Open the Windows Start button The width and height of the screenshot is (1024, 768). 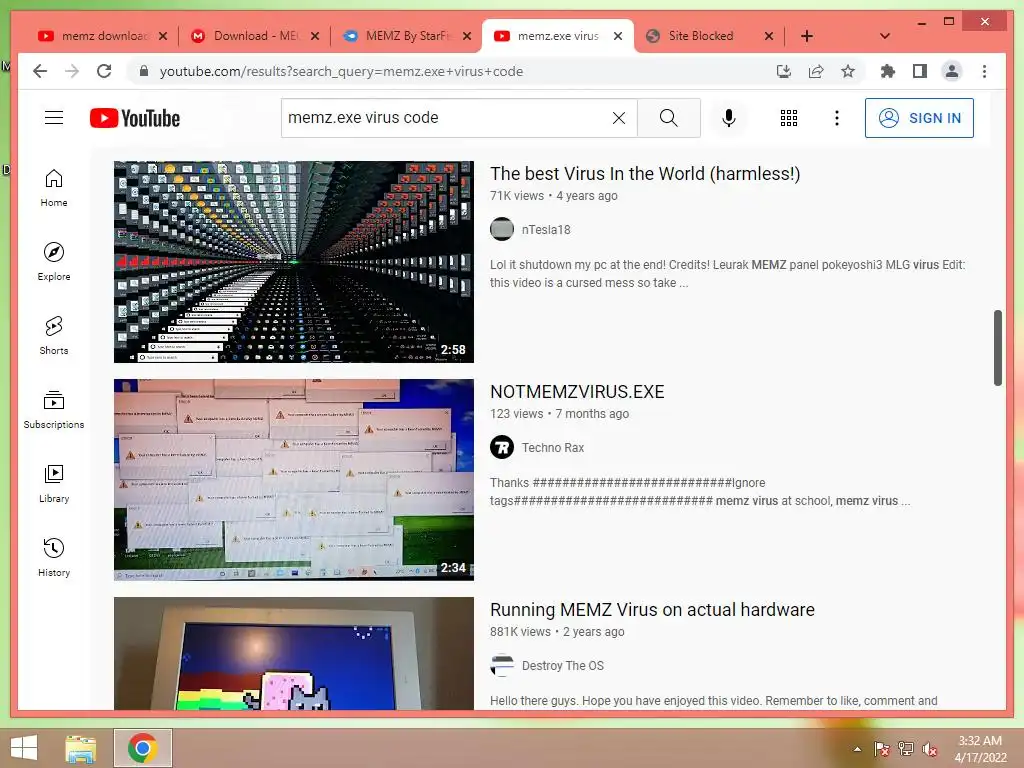coord(24,748)
